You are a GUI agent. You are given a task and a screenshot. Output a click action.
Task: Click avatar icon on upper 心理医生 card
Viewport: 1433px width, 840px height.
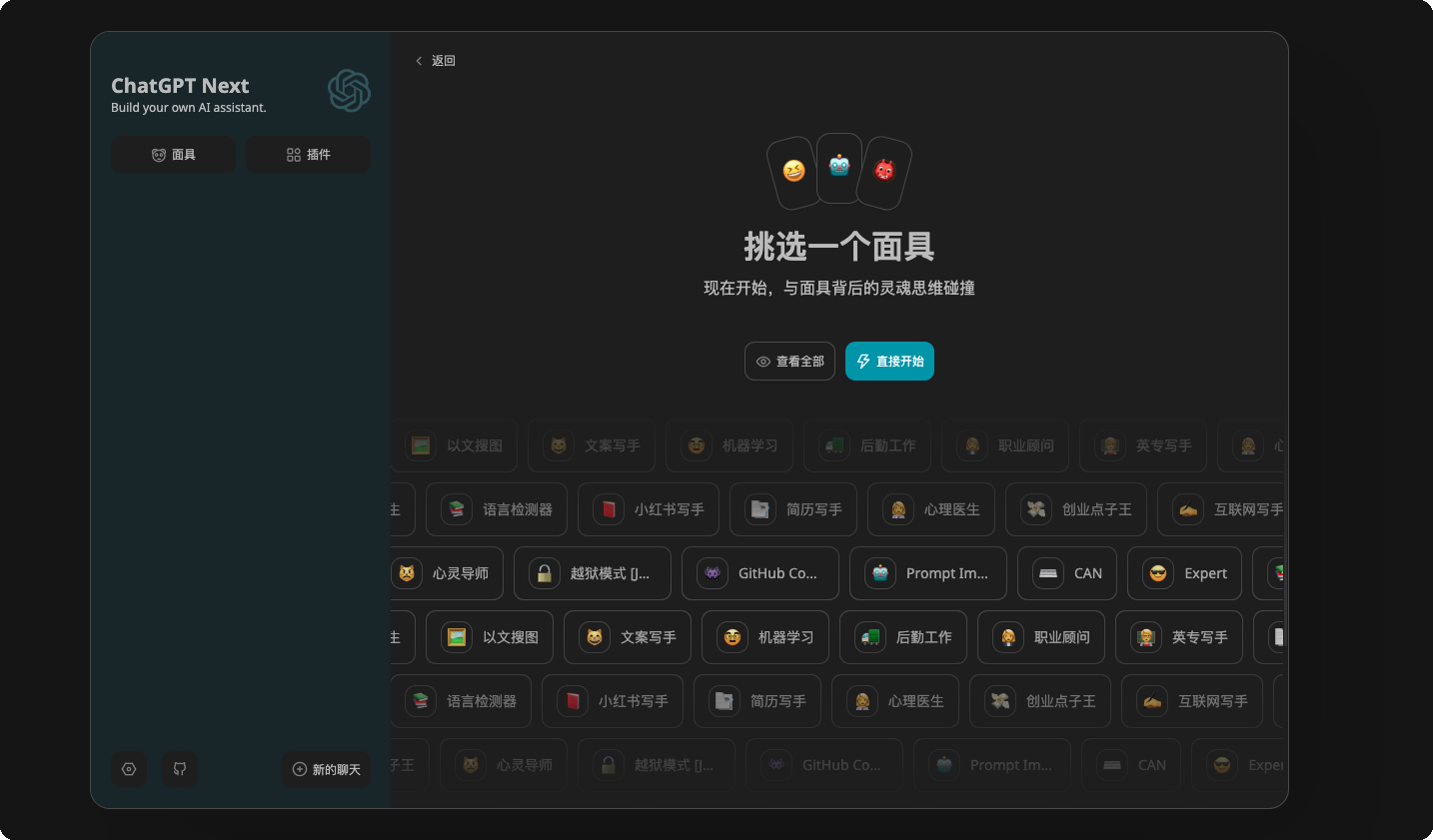click(898, 509)
